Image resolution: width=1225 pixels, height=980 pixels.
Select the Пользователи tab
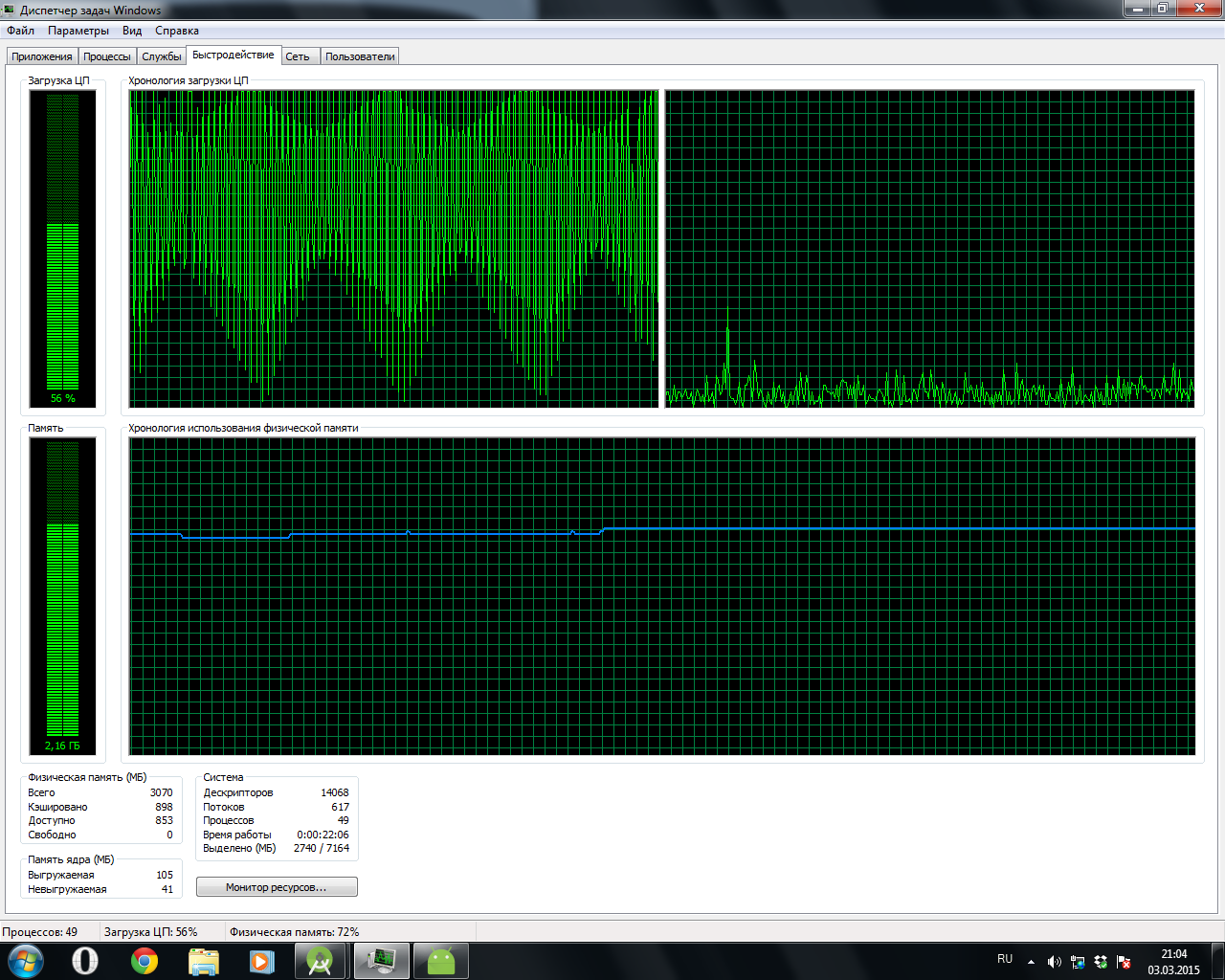coord(360,56)
